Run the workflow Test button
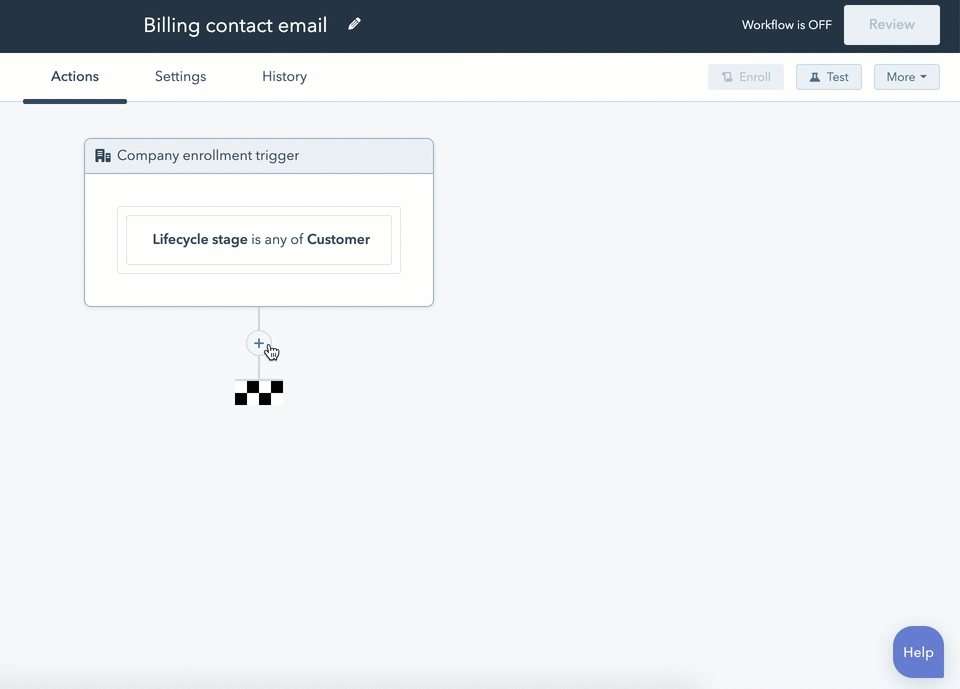 (828, 77)
